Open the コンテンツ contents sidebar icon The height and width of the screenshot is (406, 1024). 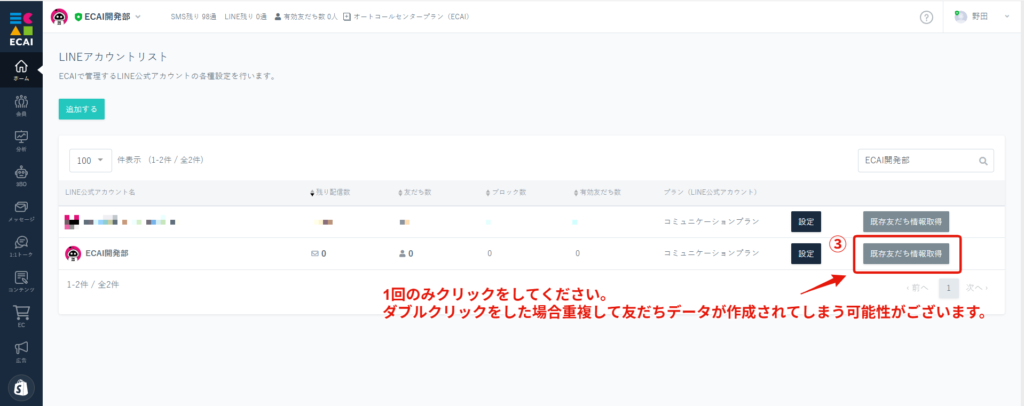(21, 281)
